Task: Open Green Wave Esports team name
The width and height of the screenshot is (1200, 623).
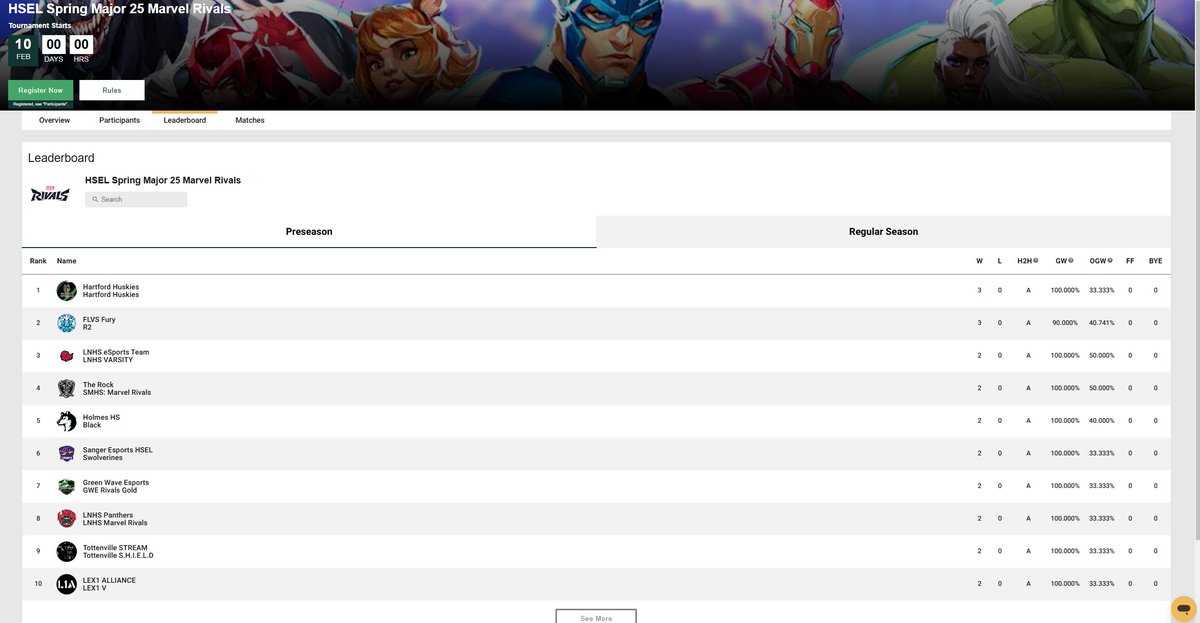Action: [116, 483]
